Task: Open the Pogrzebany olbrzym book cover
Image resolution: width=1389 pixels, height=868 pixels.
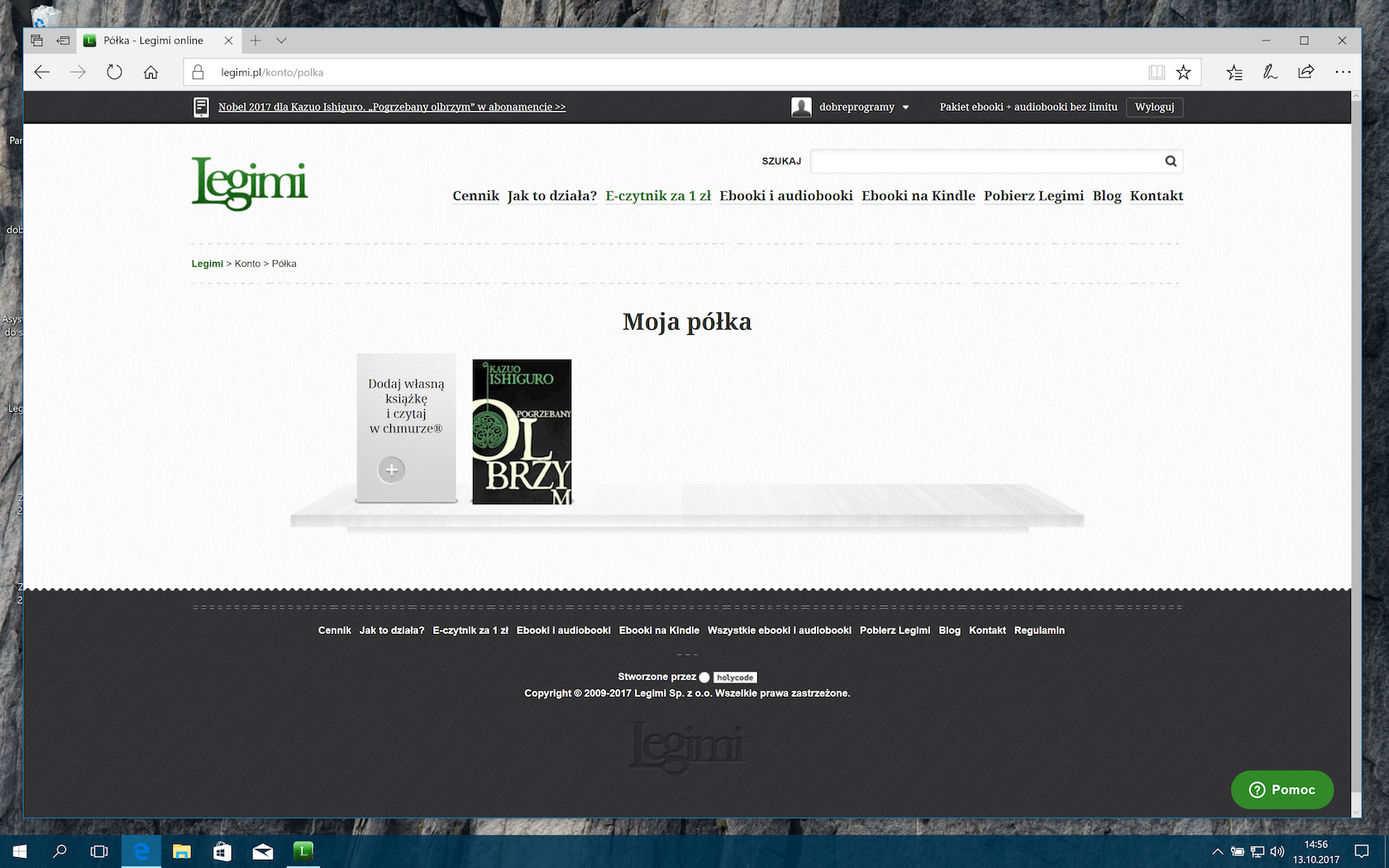Action: tap(522, 432)
